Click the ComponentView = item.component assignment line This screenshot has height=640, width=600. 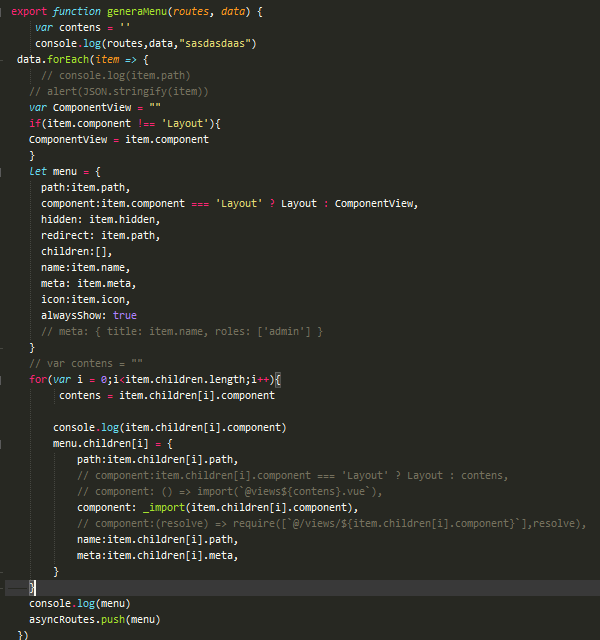(x=119, y=140)
